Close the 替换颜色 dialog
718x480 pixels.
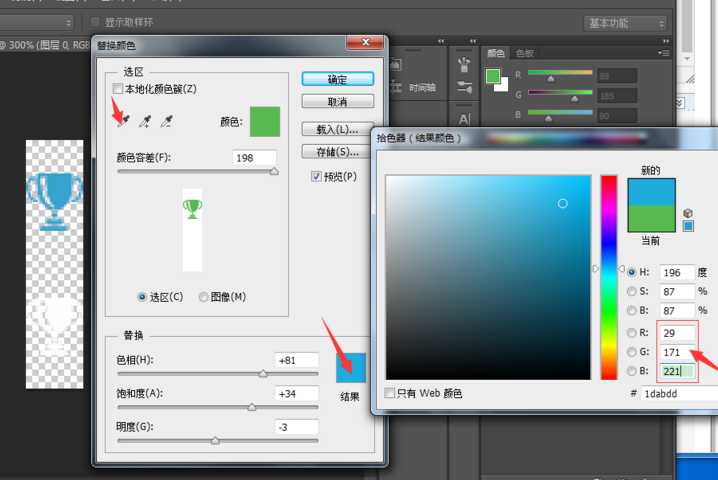(365, 43)
